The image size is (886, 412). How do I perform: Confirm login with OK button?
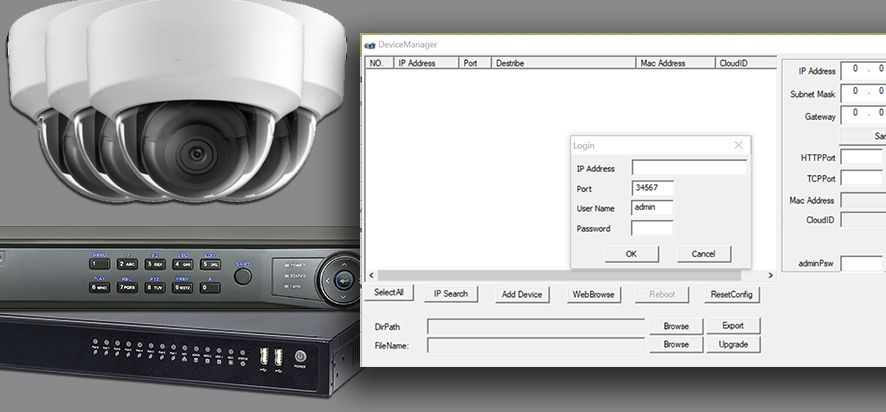(631, 254)
